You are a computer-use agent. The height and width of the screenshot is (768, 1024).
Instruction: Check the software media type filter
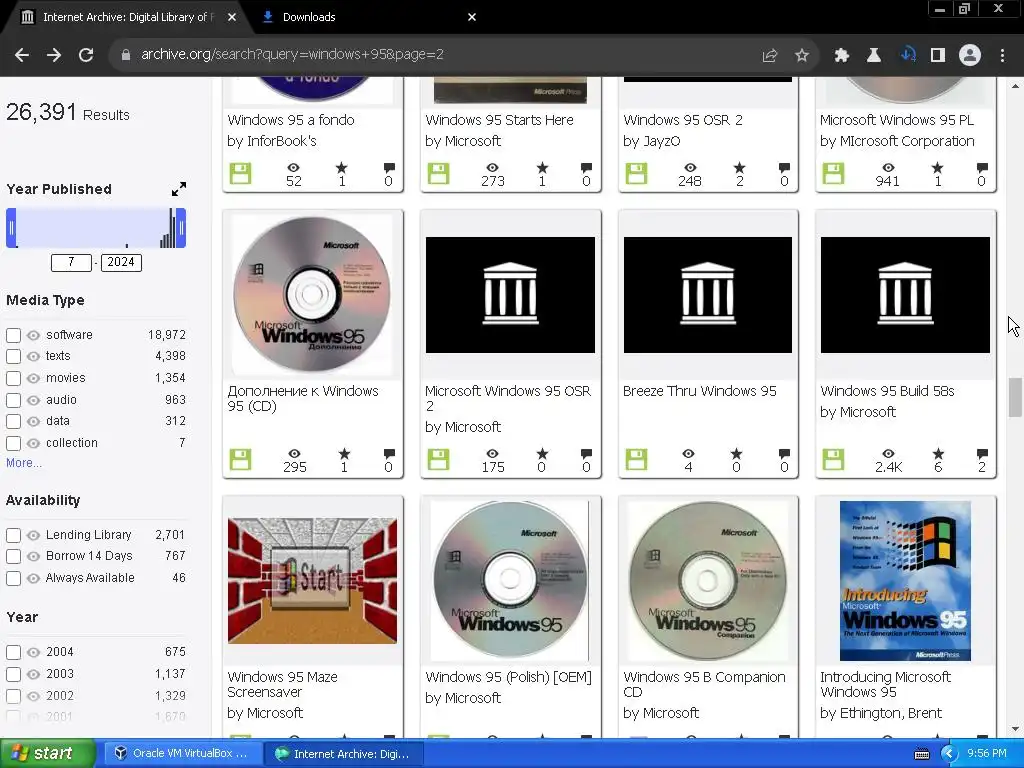pyautogui.click(x=13, y=336)
